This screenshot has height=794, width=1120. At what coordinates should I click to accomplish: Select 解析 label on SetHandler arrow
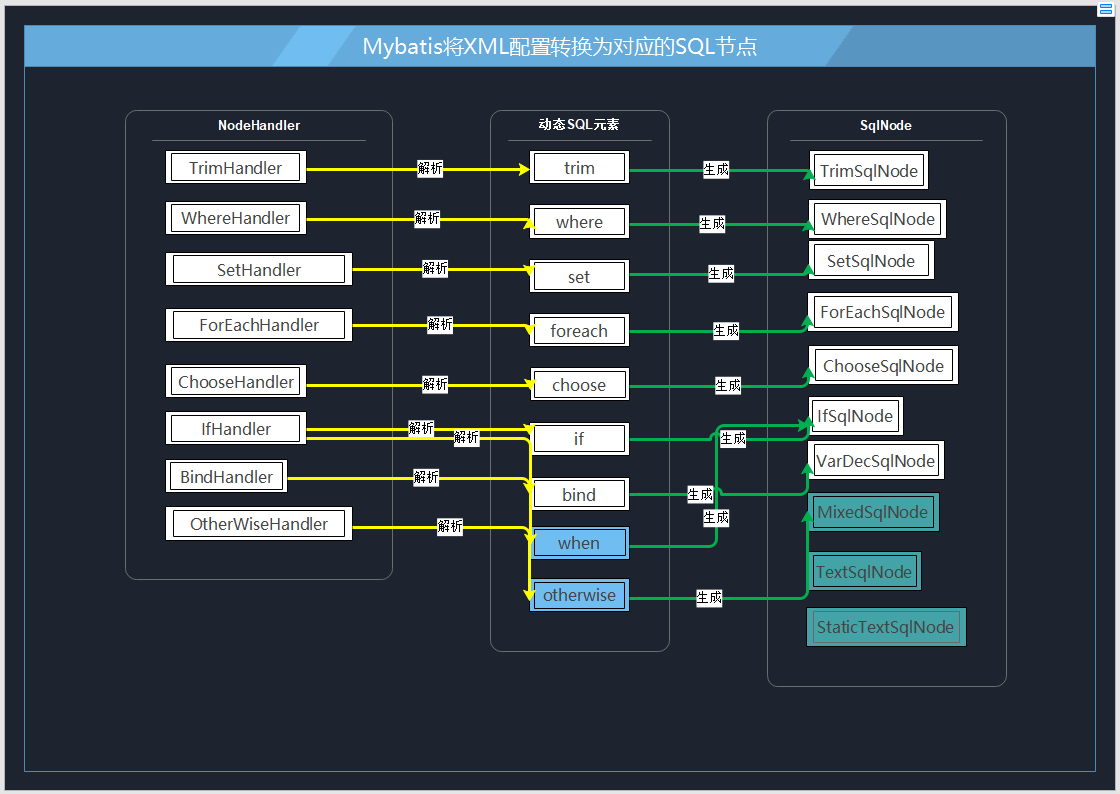point(435,268)
